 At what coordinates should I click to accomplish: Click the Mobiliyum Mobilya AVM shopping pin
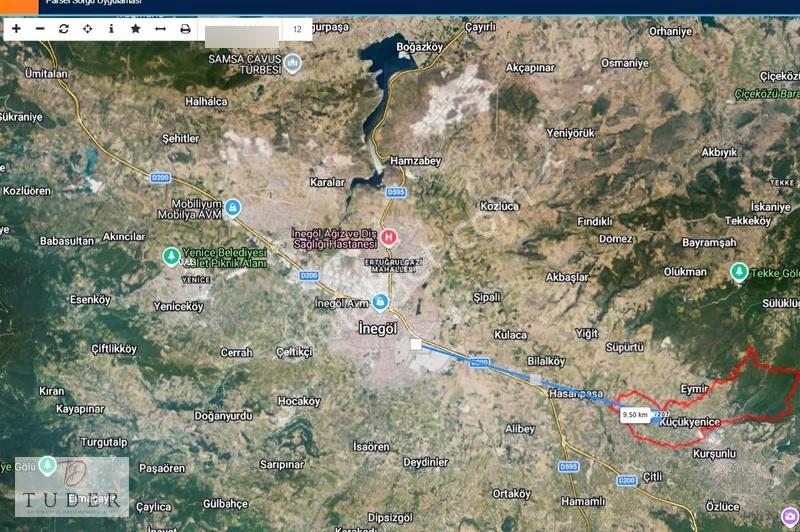[x=233, y=208]
